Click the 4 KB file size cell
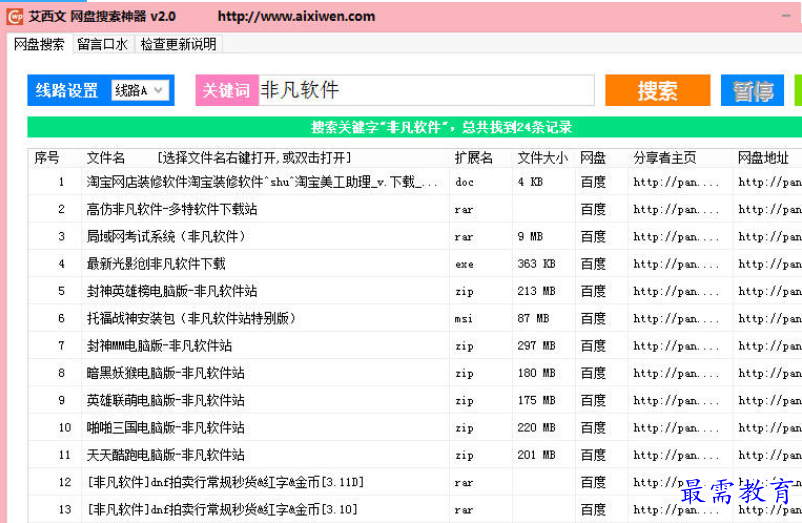Screen dimensions: 802x523 pos(530,182)
